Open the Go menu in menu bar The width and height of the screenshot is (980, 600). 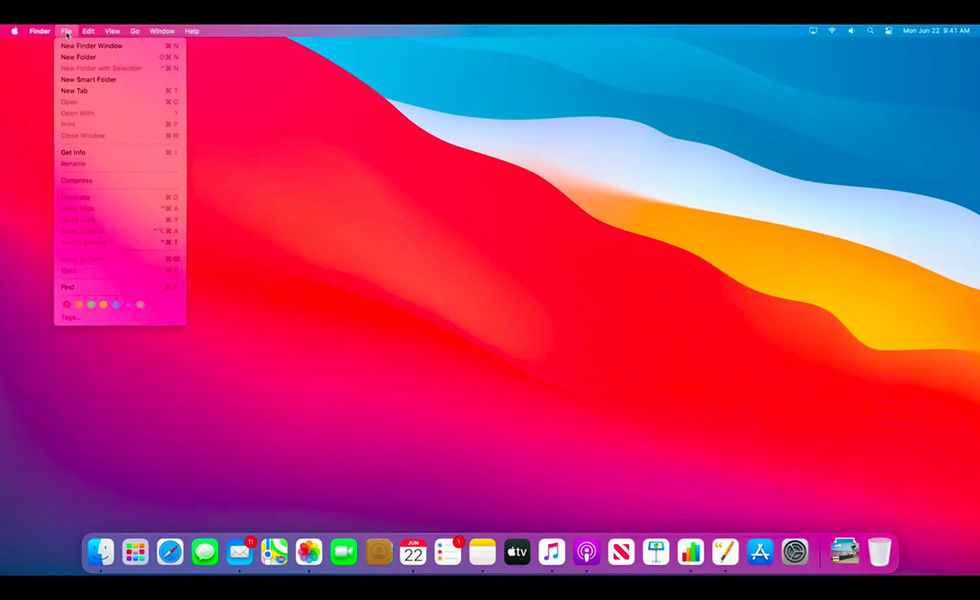(x=135, y=31)
